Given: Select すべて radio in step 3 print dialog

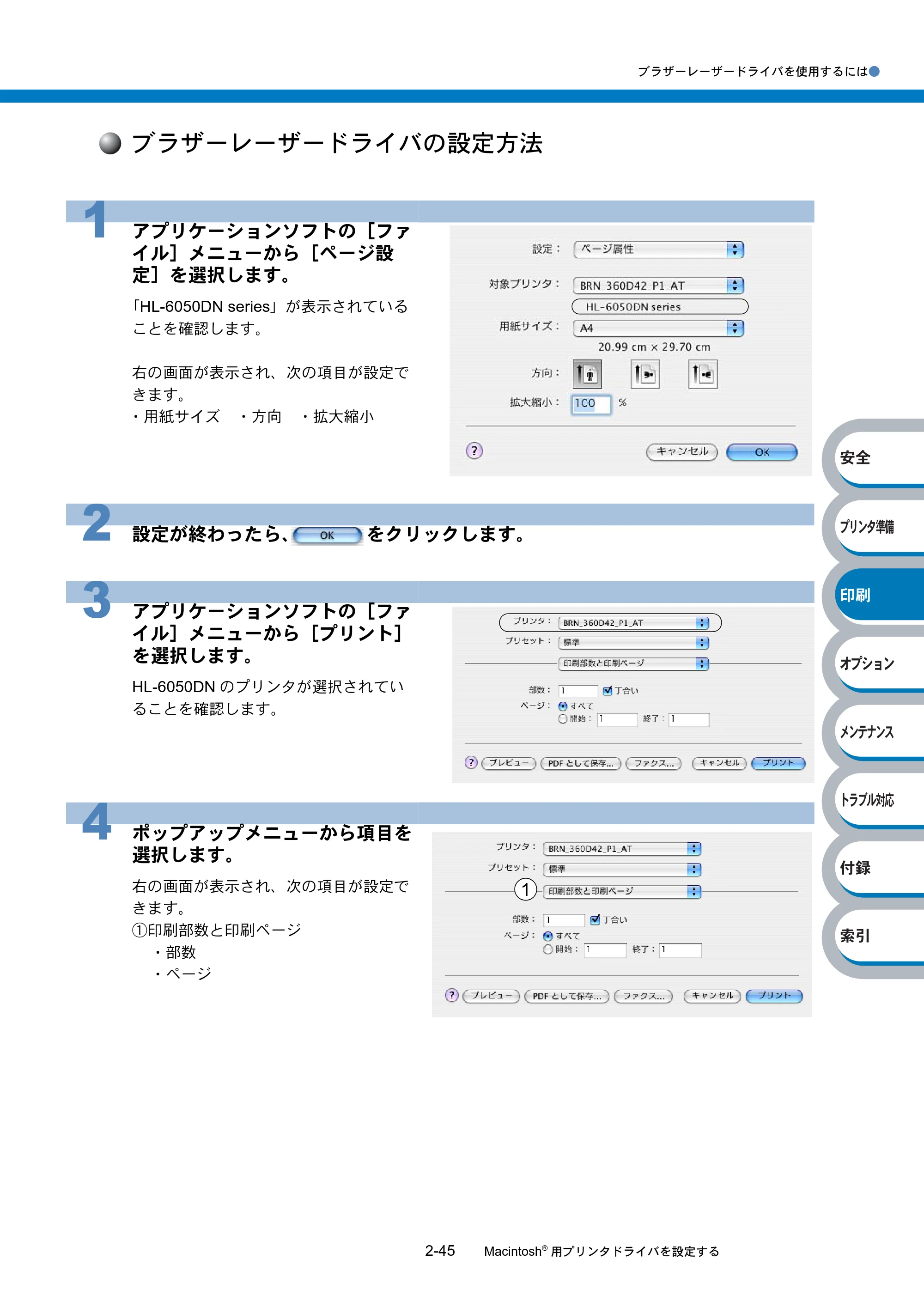Looking at the screenshot, I should tap(563, 706).
